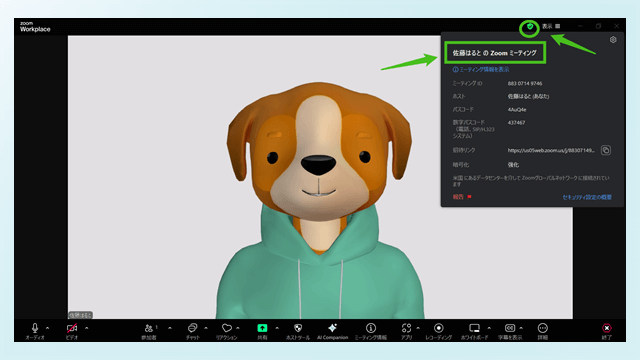
Task: Click the Zoom Workplace logo
Action: pos(35,27)
